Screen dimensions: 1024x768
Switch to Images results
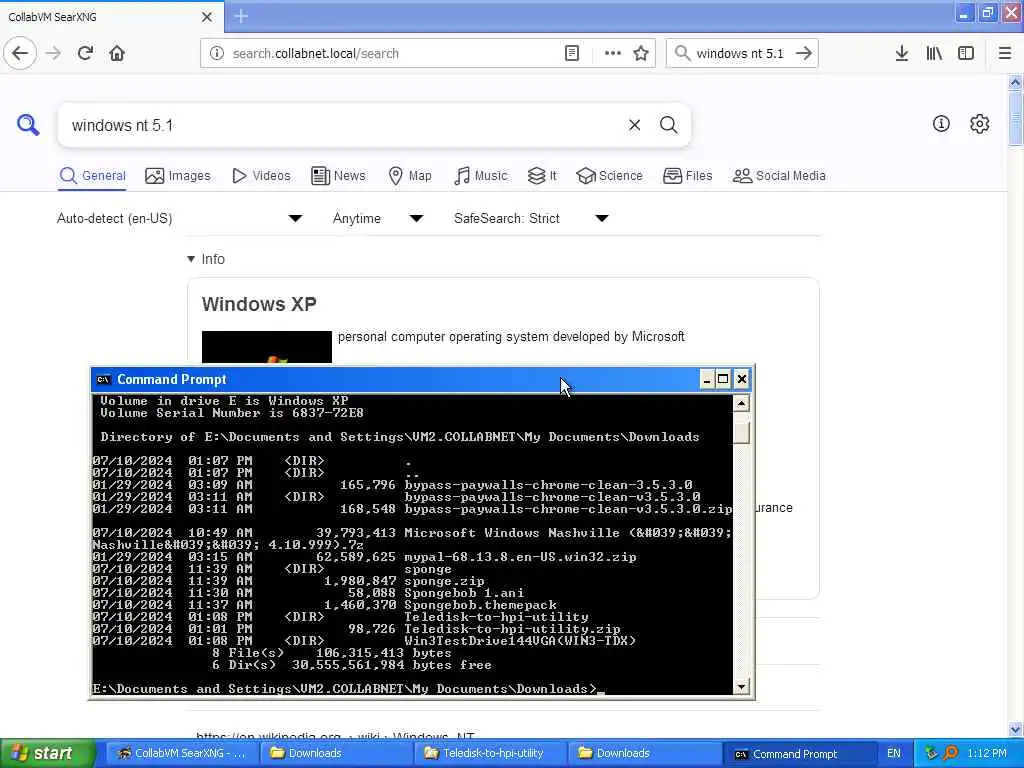pos(178,176)
